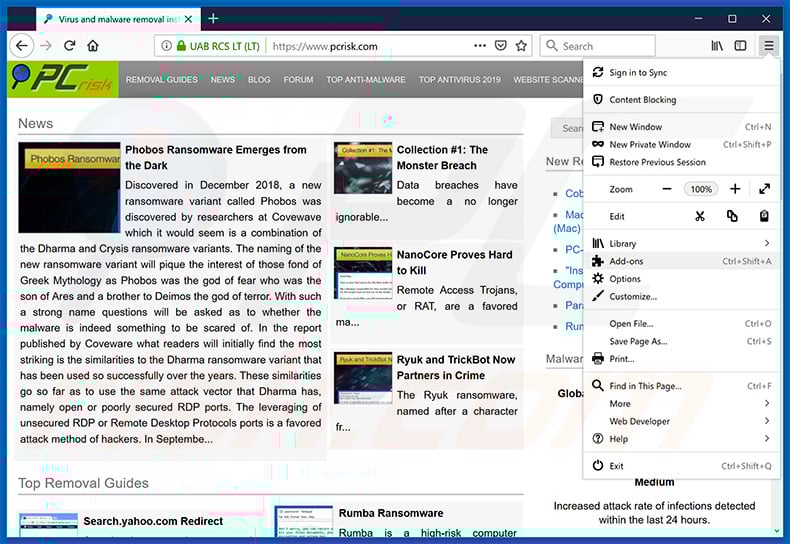The height and width of the screenshot is (544, 790).
Task: Open REMOVAL GUIDES nav link
Action: 161,80
